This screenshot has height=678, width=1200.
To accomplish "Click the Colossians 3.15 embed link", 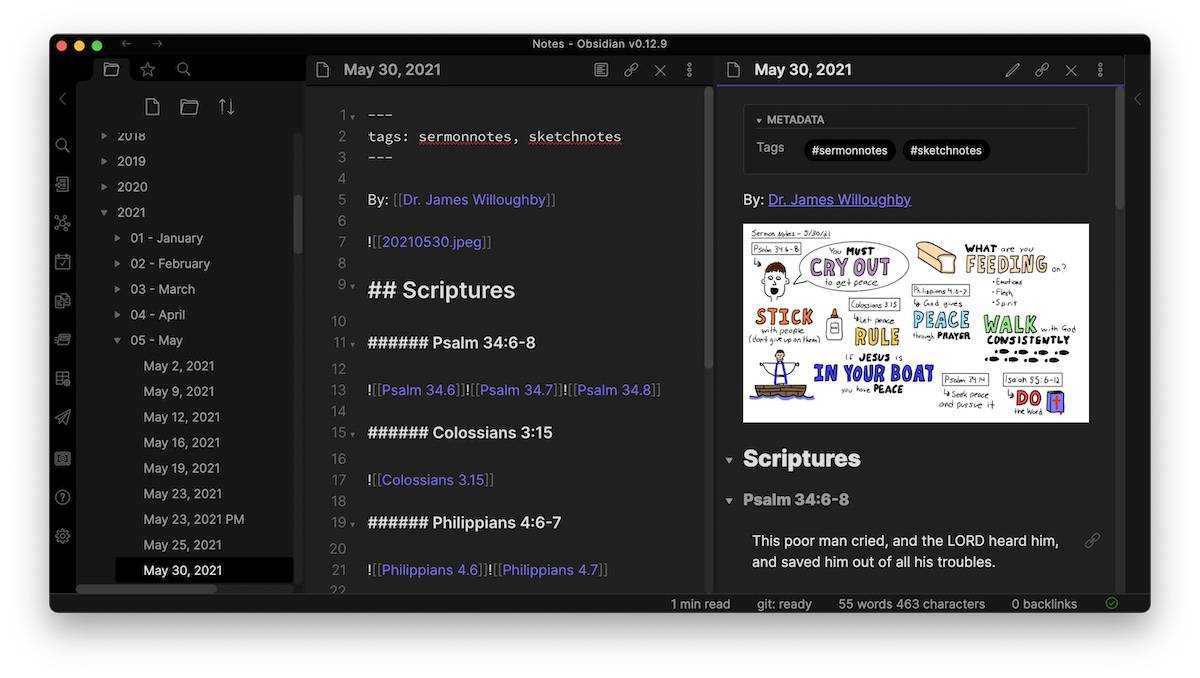I will tap(433, 480).
